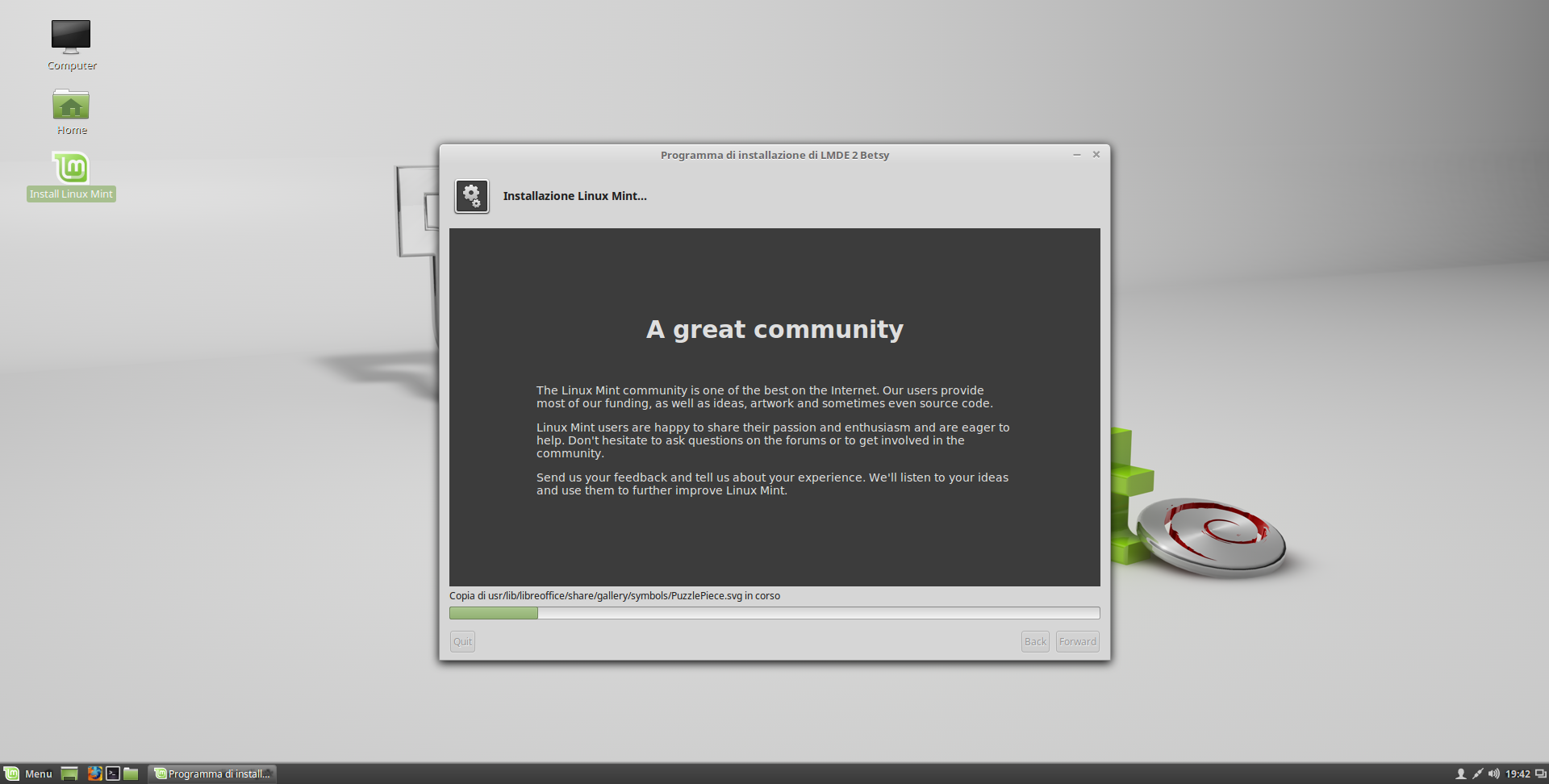
Task: Minimize the LMDE installer window
Action: click(x=1076, y=154)
